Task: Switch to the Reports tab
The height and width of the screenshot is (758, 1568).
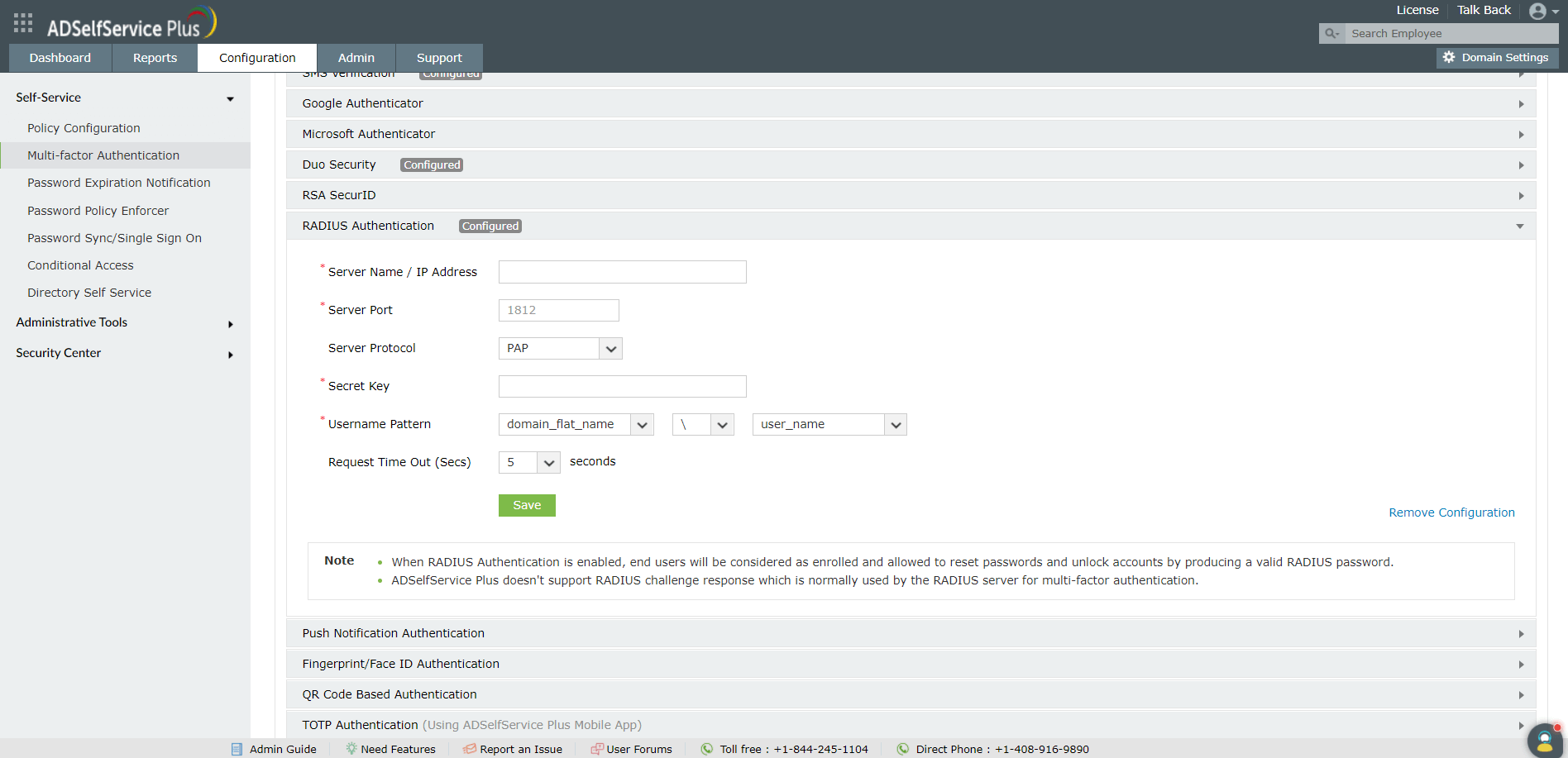Action: pyautogui.click(x=155, y=58)
